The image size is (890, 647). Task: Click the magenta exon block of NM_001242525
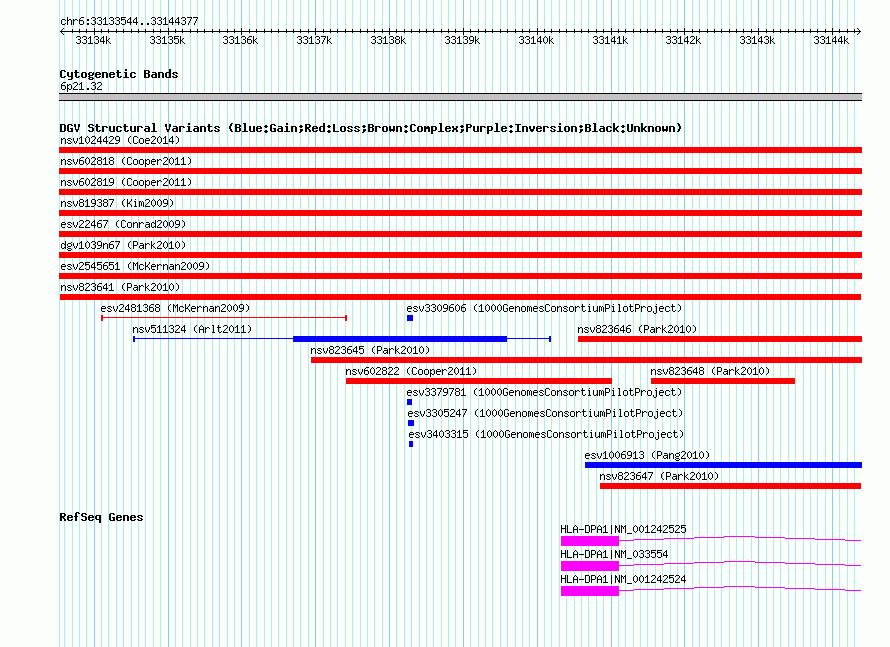tap(590, 541)
